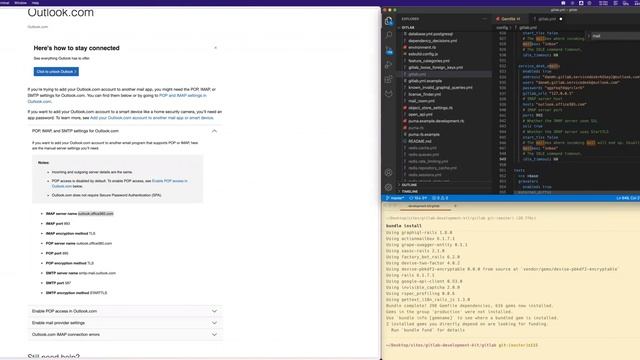
Task: Toggle replace chevron in the find widget
Action: (589, 36)
